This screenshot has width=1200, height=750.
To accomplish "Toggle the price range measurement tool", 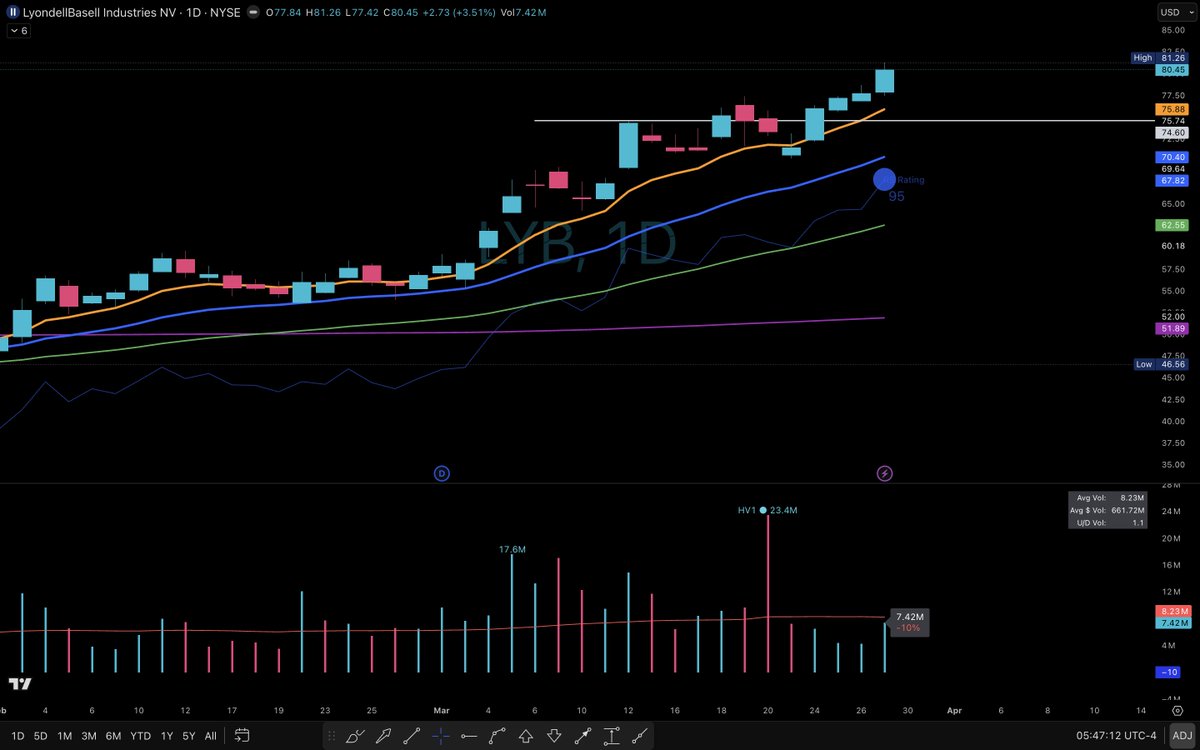I will pos(611,736).
